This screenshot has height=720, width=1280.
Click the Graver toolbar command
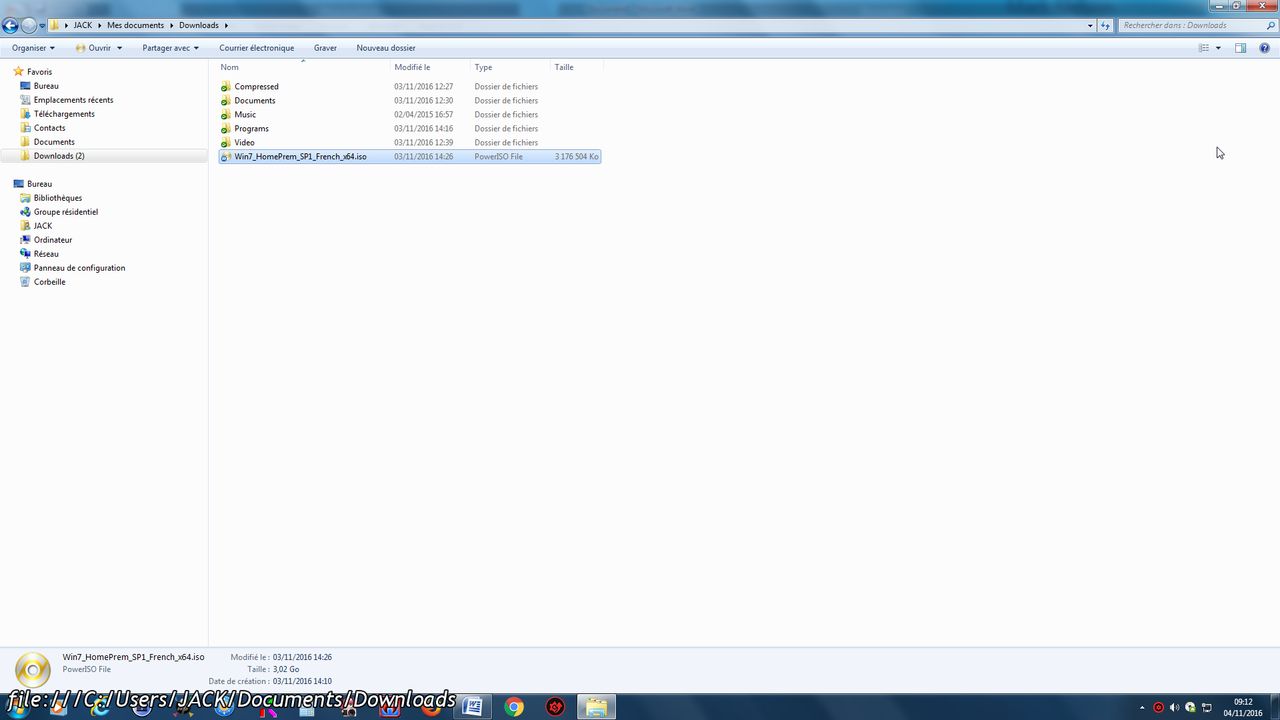pyautogui.click(x=325, y=47)
